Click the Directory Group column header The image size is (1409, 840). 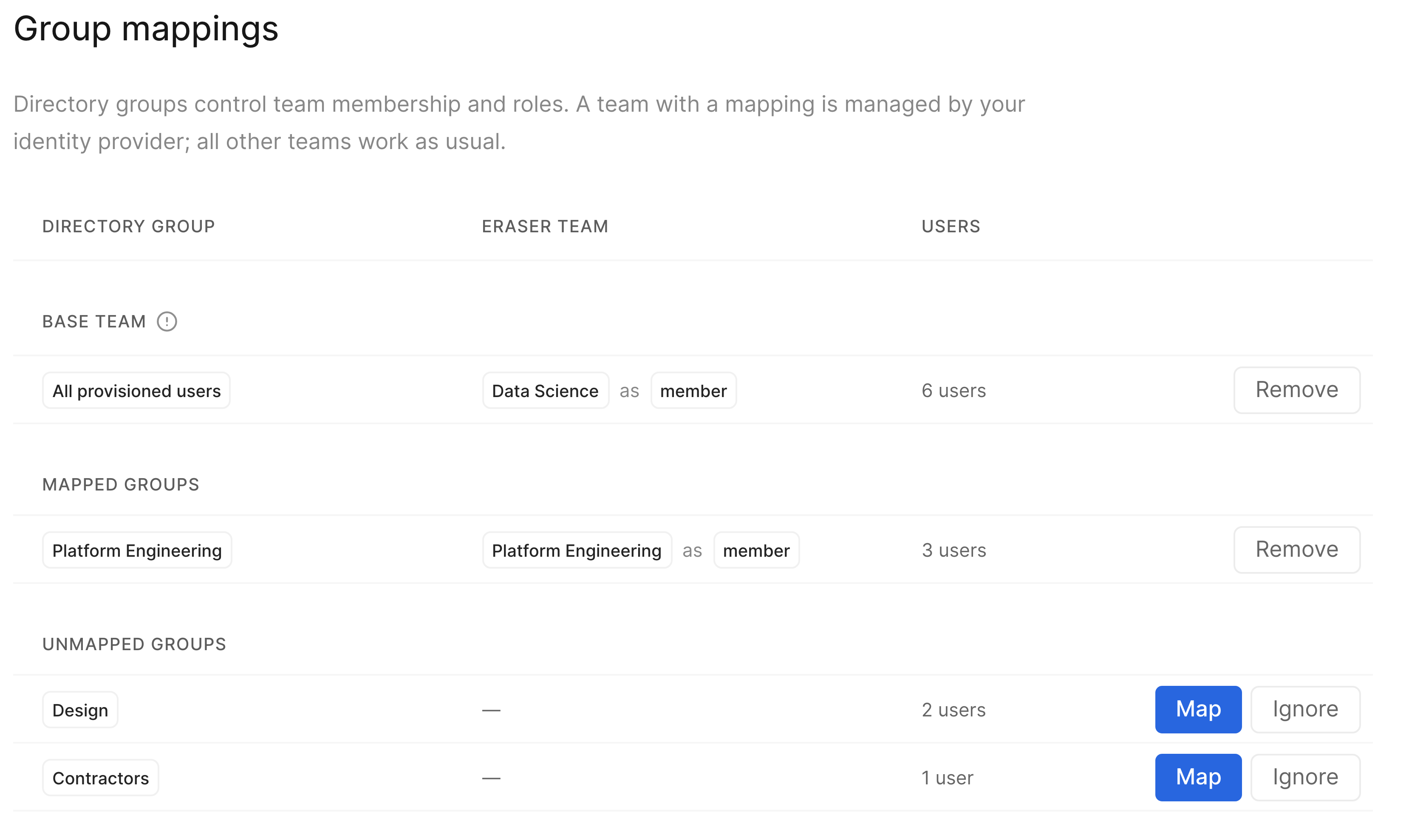(129, 226)
